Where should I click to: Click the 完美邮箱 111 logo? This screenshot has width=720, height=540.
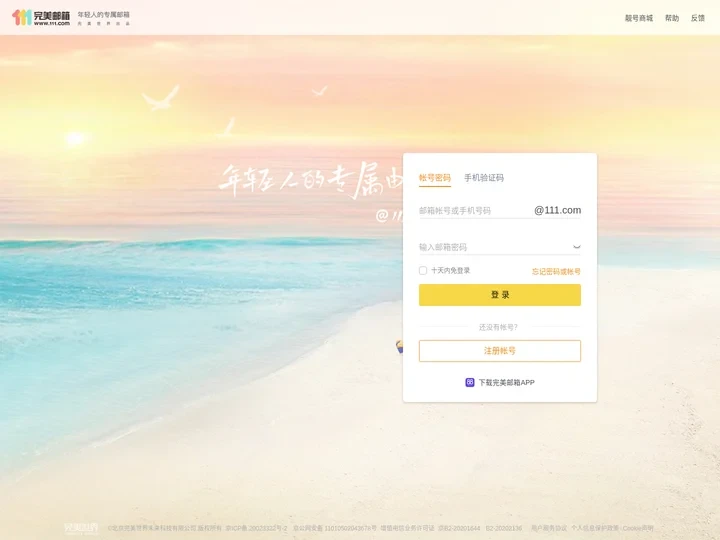click(x=41, y=17)
